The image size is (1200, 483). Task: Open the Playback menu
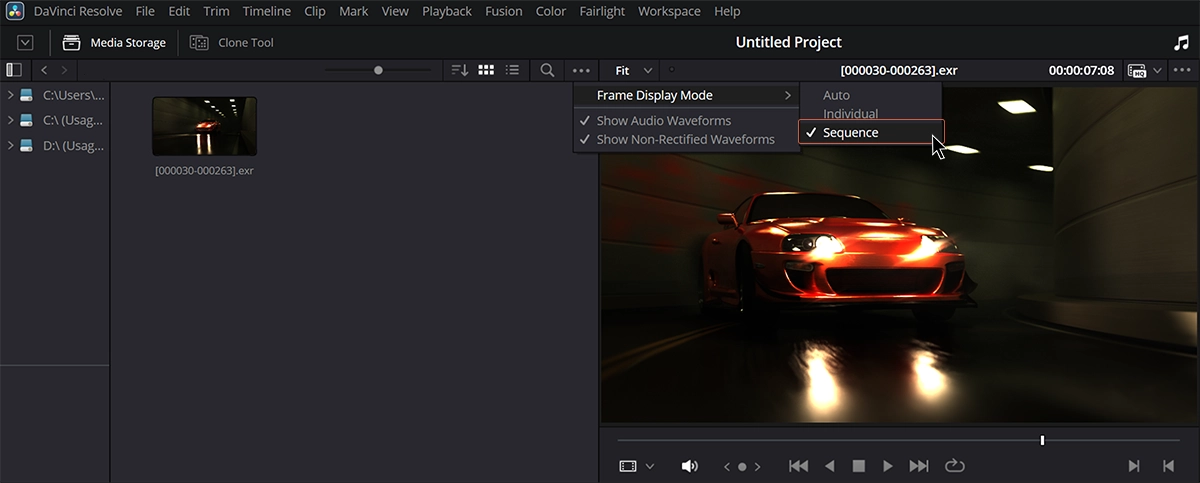(447, 11)
